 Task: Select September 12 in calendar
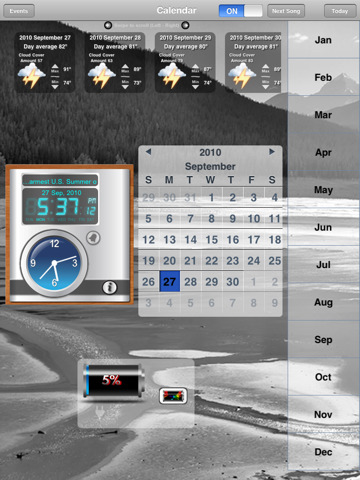[x=148, y=239]
